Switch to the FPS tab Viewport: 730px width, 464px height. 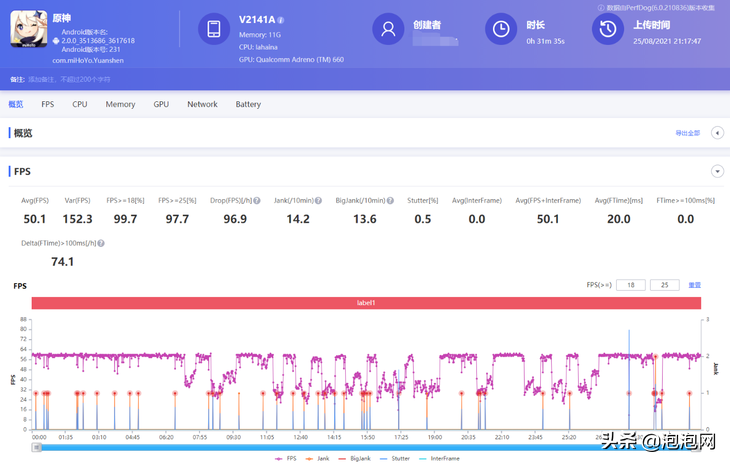[47, 104]
